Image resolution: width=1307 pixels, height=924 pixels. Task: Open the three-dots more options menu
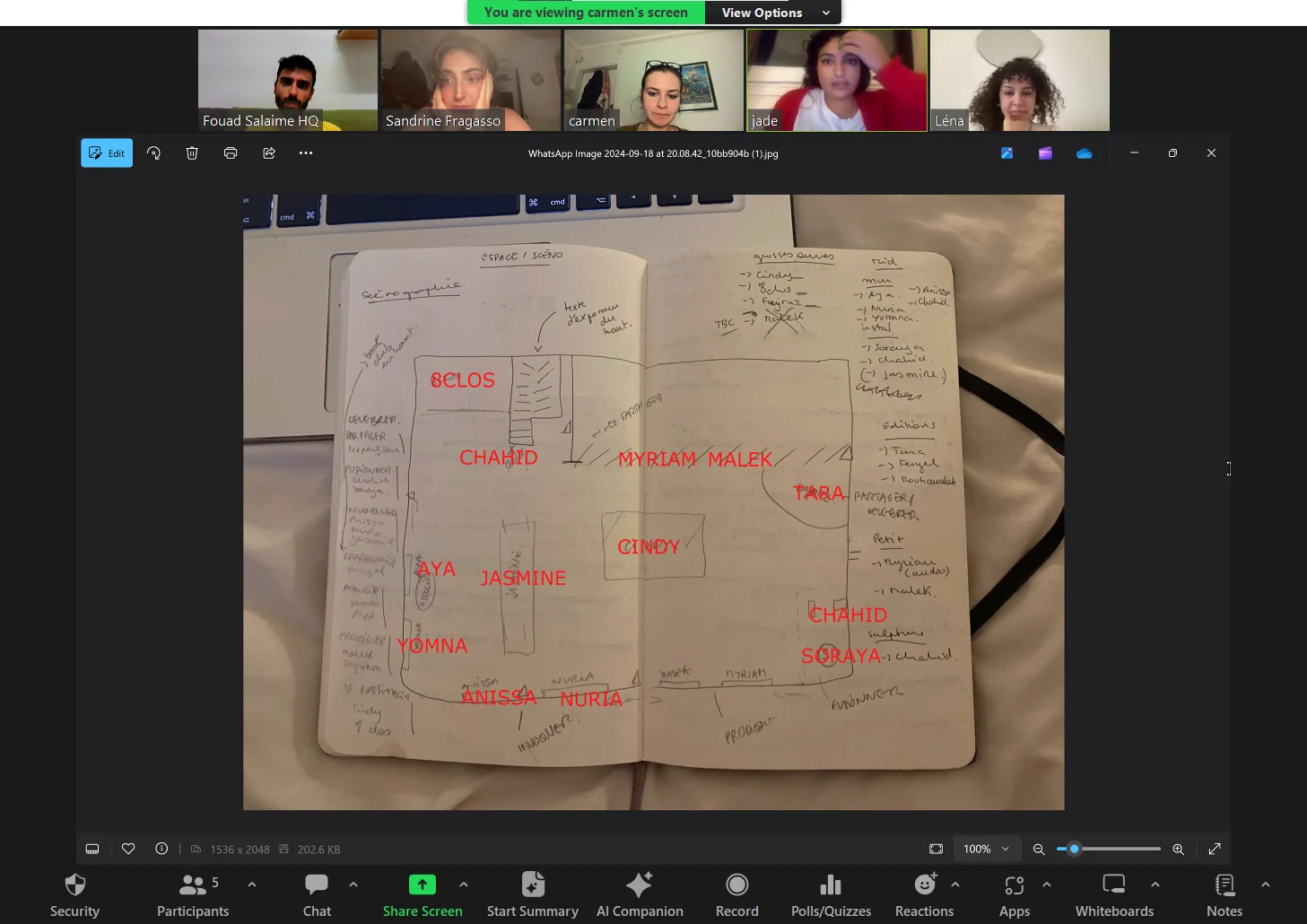[306, 153]
